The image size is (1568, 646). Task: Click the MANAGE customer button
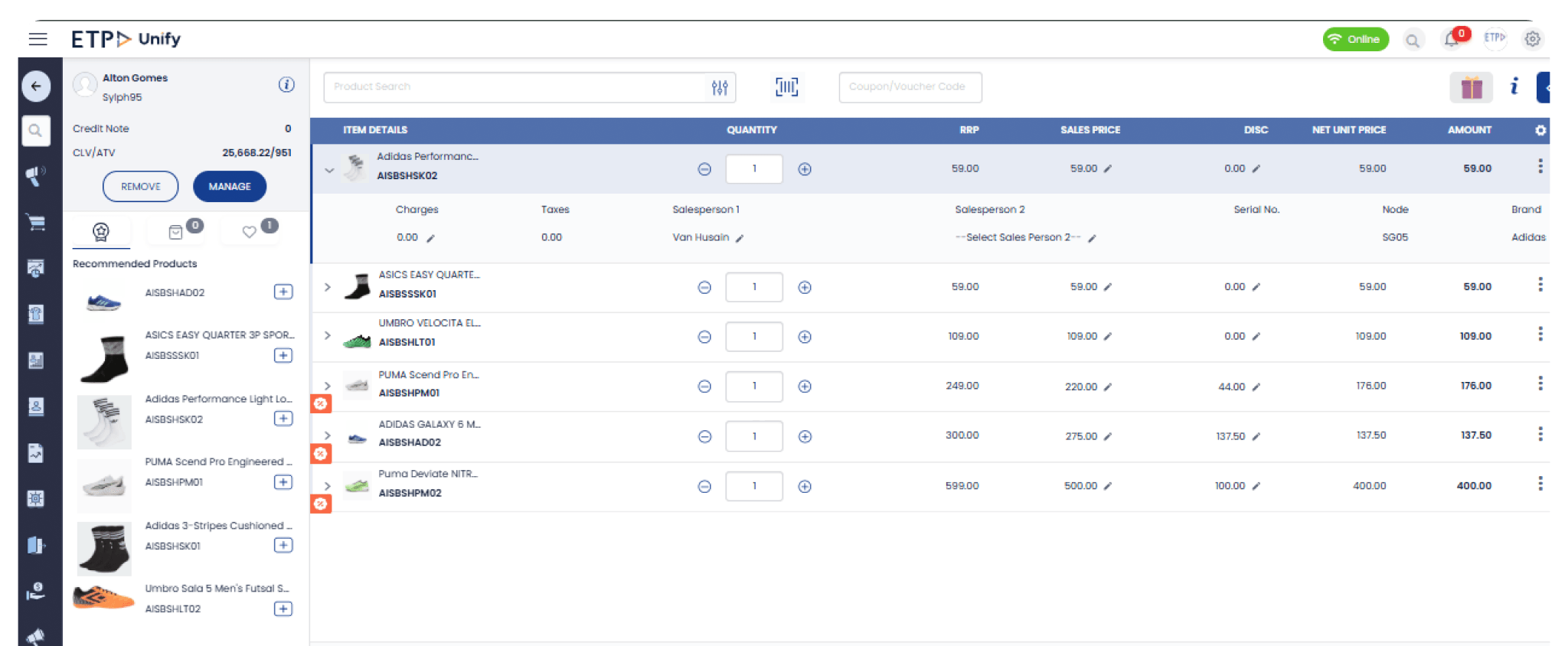(230, 187)
